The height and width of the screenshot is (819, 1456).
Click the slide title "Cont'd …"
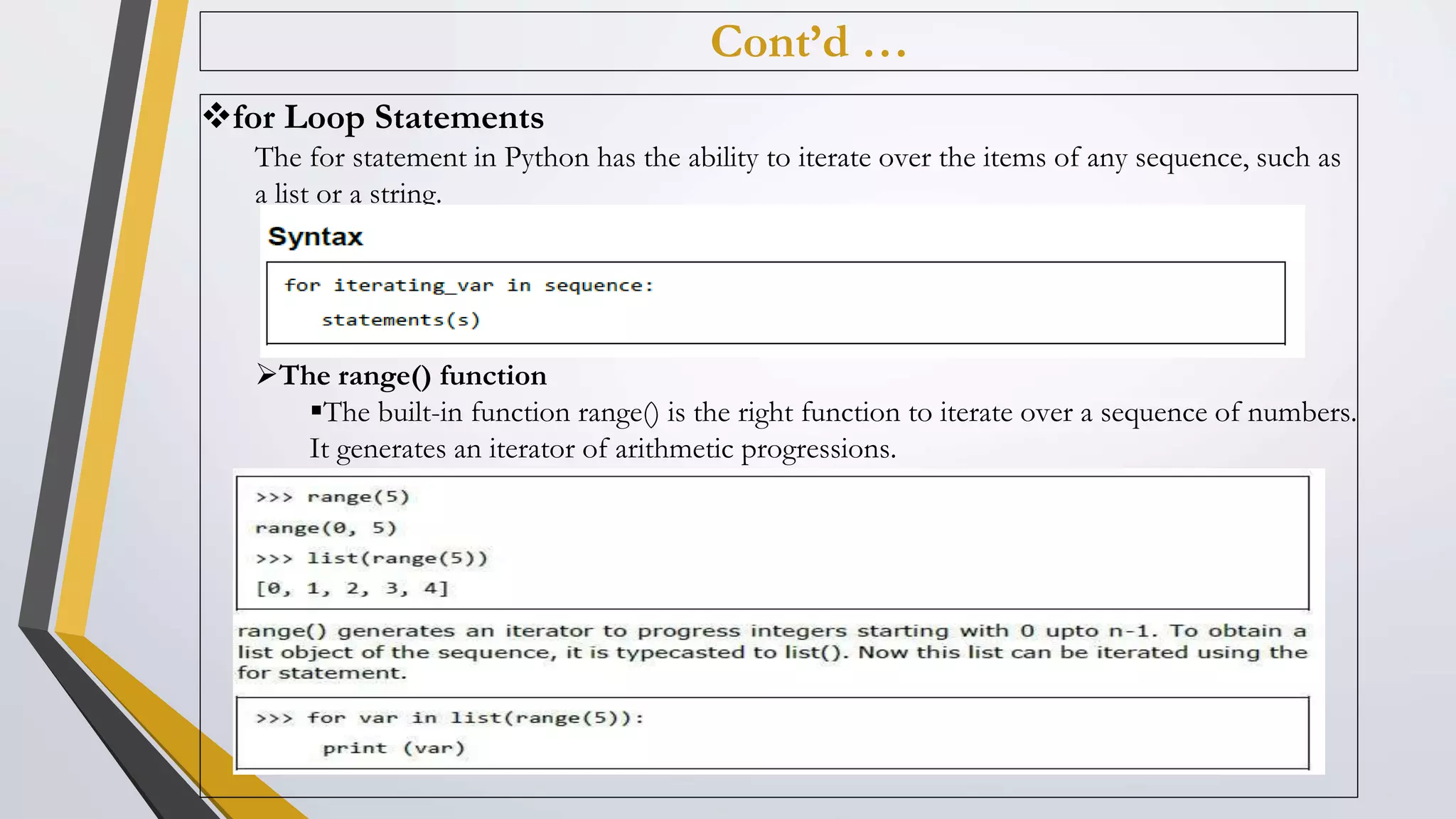click(x=808, y=42)
